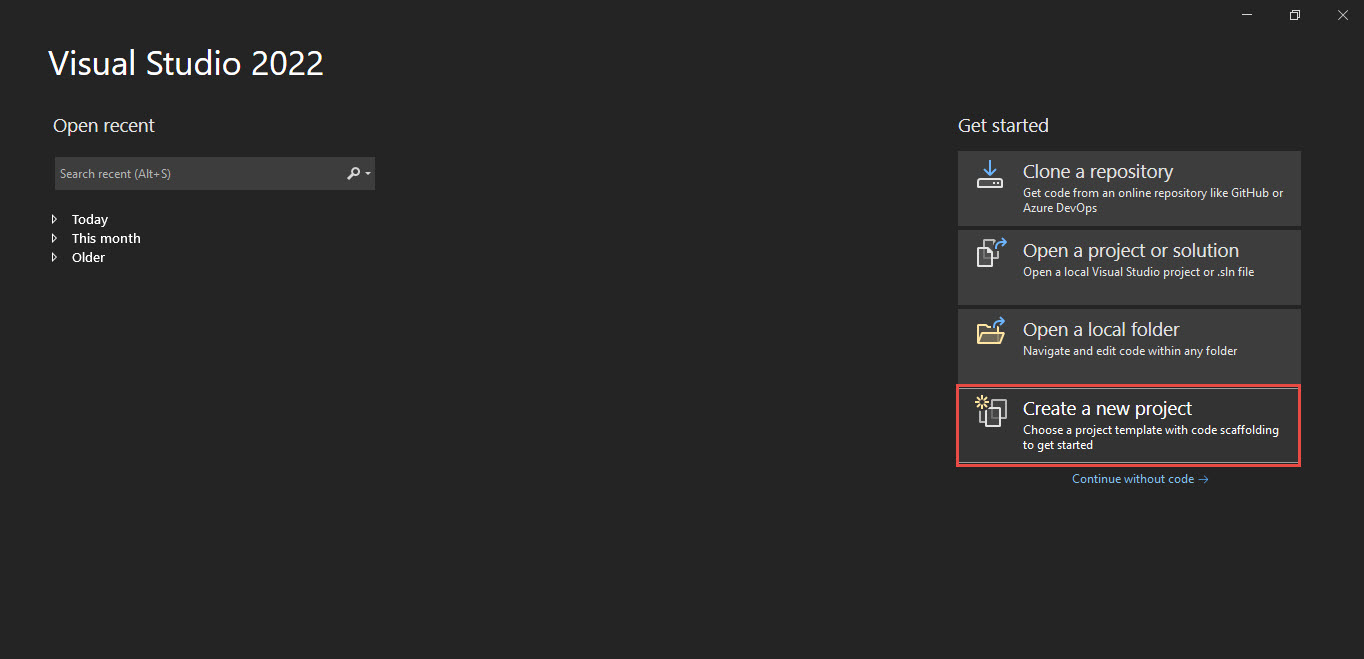Restore down the Visual Studio window
The height and width of the screenshot is (659, 1364).
click(1295, 15)
